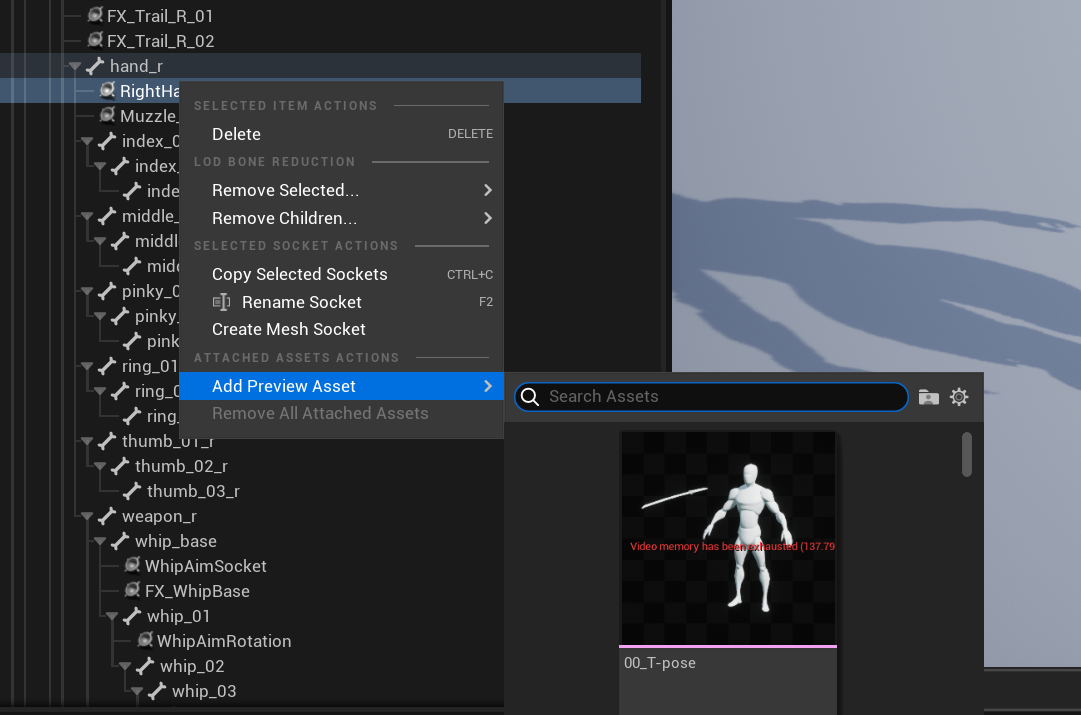1081x715 pixels.
Task: Click the hand_r bone icon
Action: click(95, 66)
